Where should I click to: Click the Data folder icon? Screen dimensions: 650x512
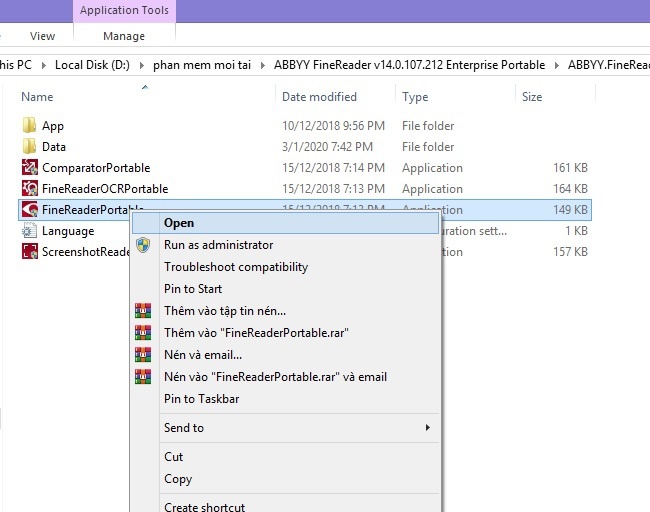point(29,146)
